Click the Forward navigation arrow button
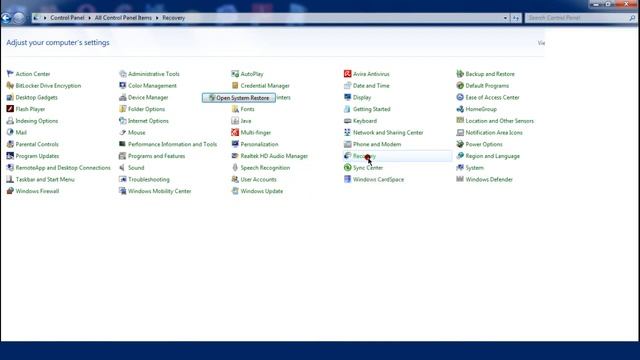This screenshot has height=360, width=640. click(x=18, y=18)
